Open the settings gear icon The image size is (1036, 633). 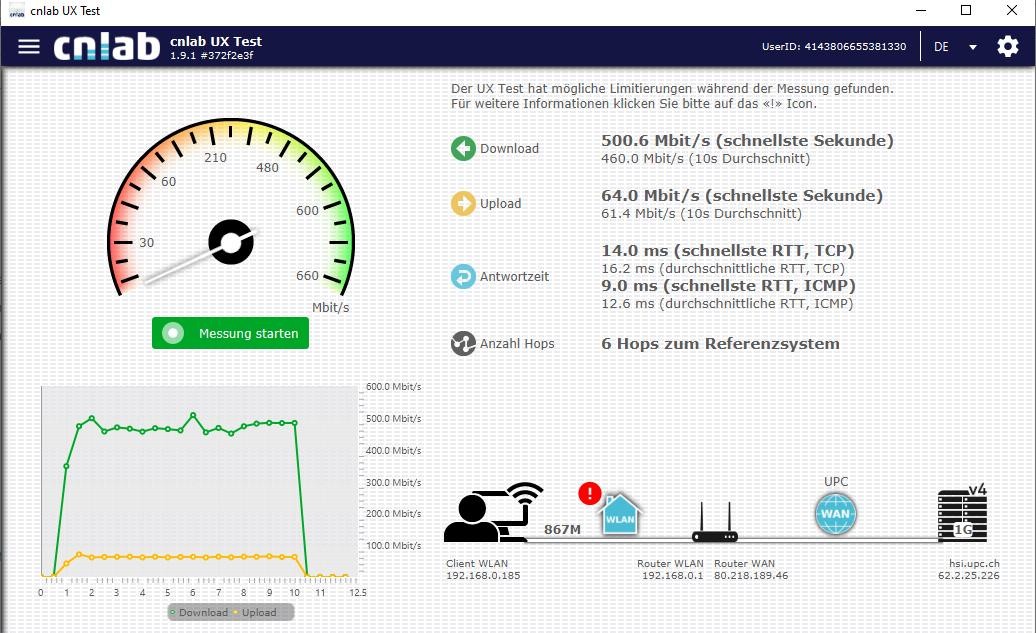1007,47
